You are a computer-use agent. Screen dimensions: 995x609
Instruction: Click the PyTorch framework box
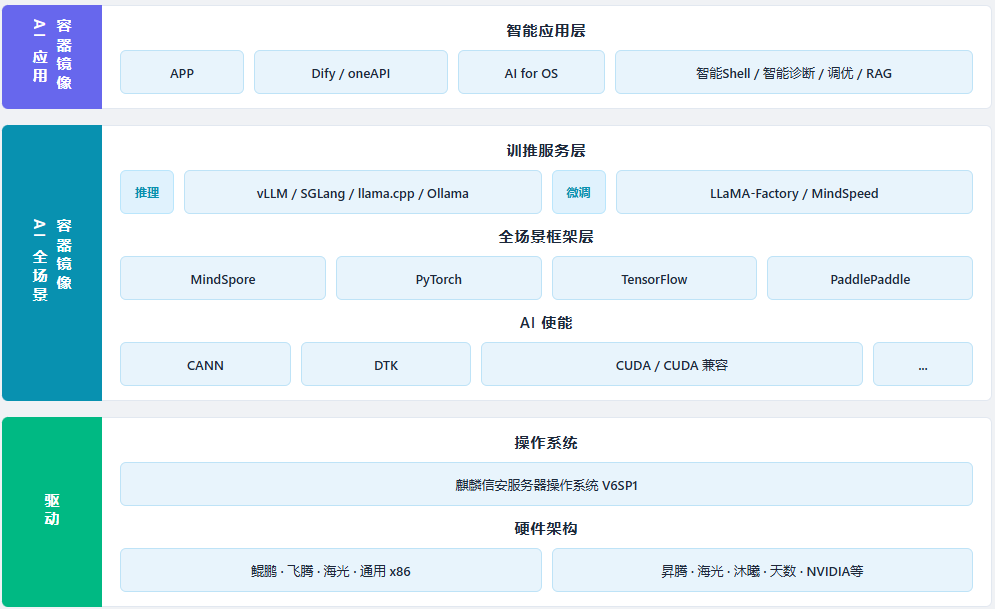point(439,278)
